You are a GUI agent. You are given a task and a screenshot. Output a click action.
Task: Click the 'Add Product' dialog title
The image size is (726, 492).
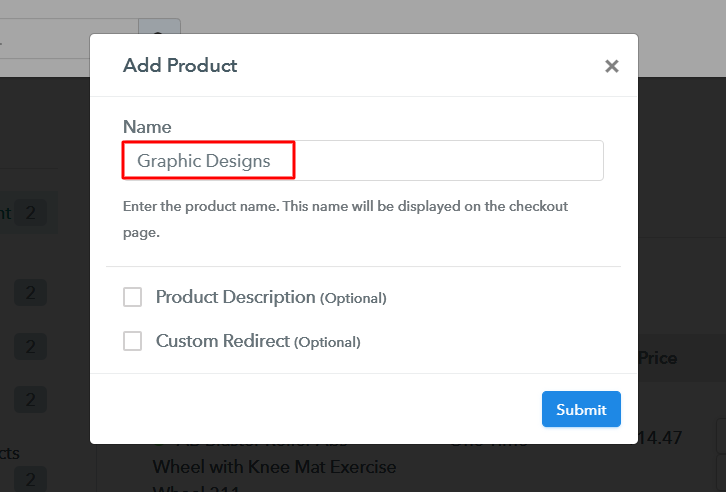(x=180, y=65)
